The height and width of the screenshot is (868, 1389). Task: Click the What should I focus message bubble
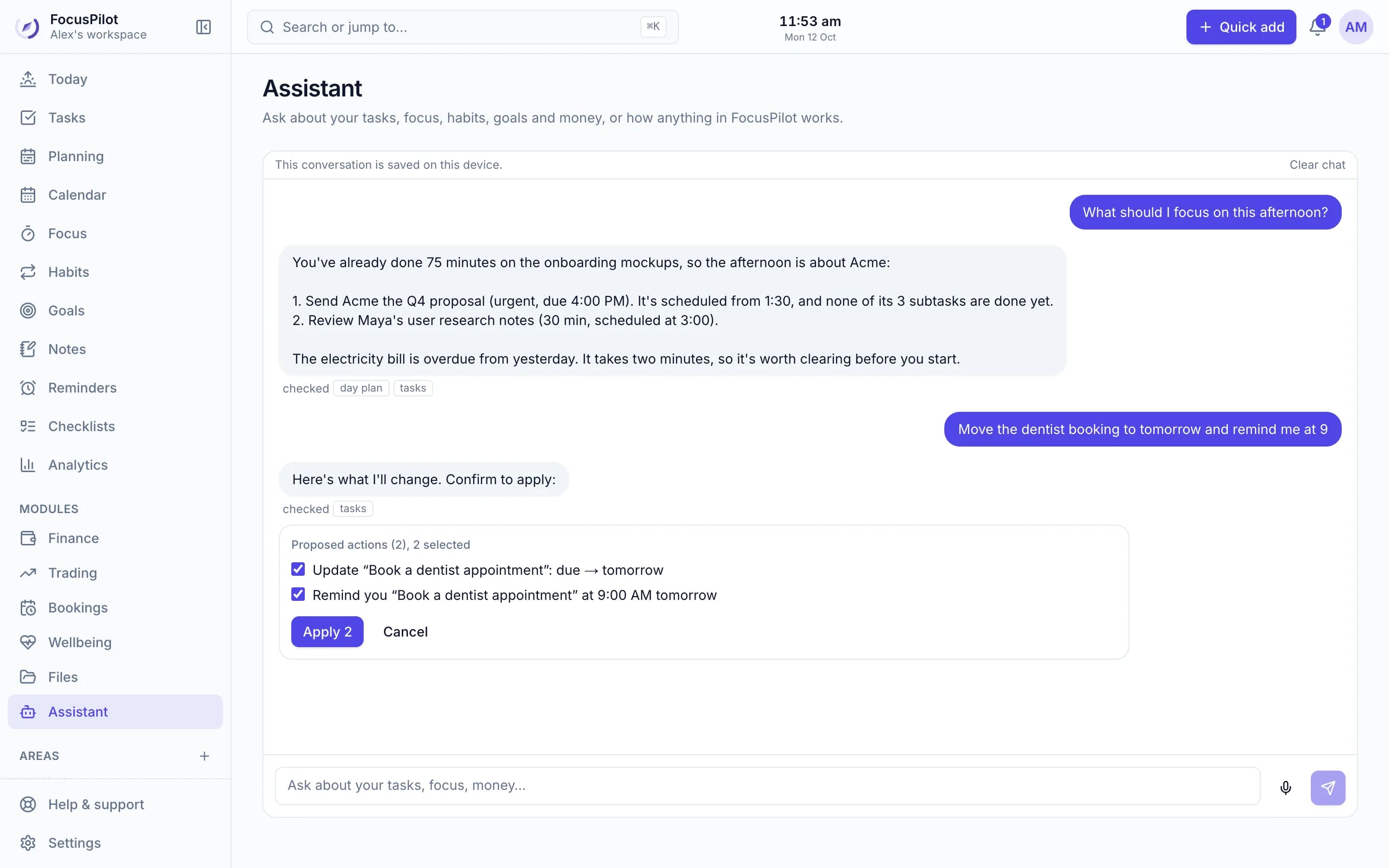(x=1205, y=212)
